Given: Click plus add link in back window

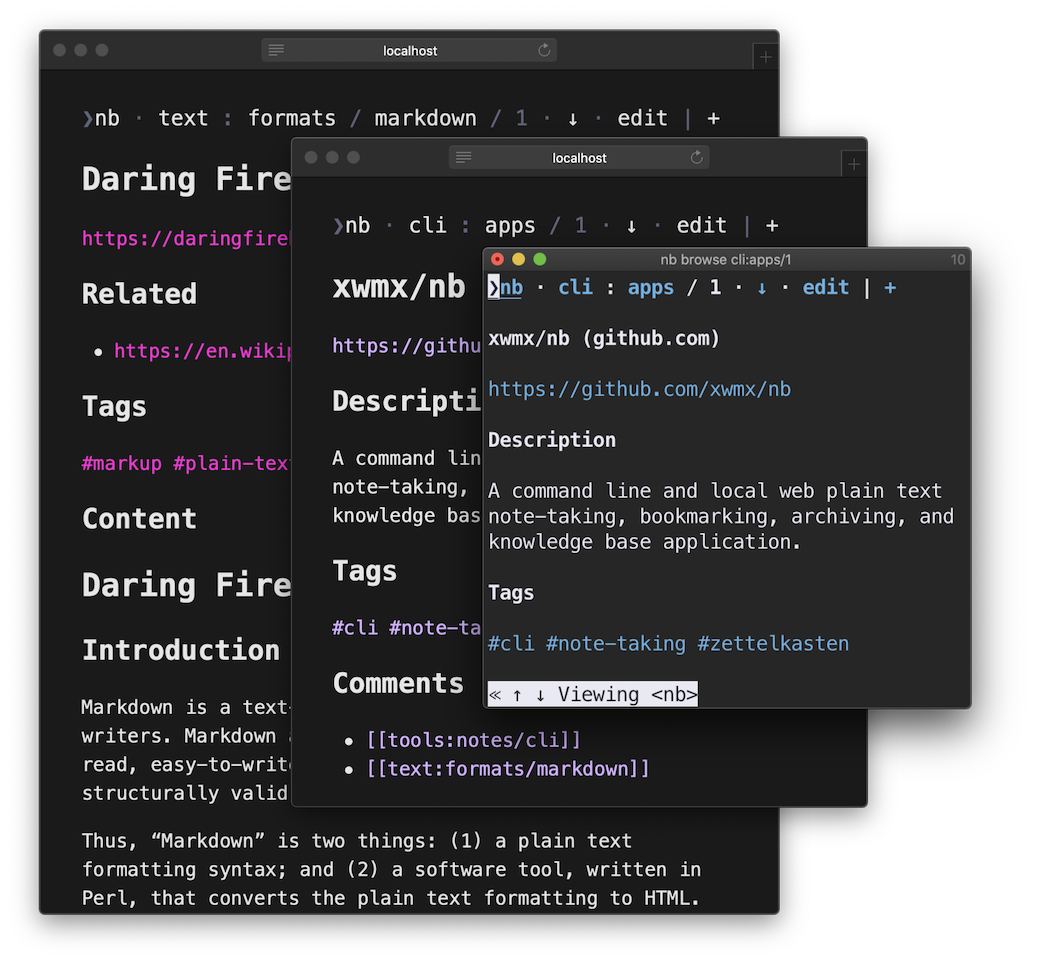Looking at the screenshot, I should pos(713,119).
